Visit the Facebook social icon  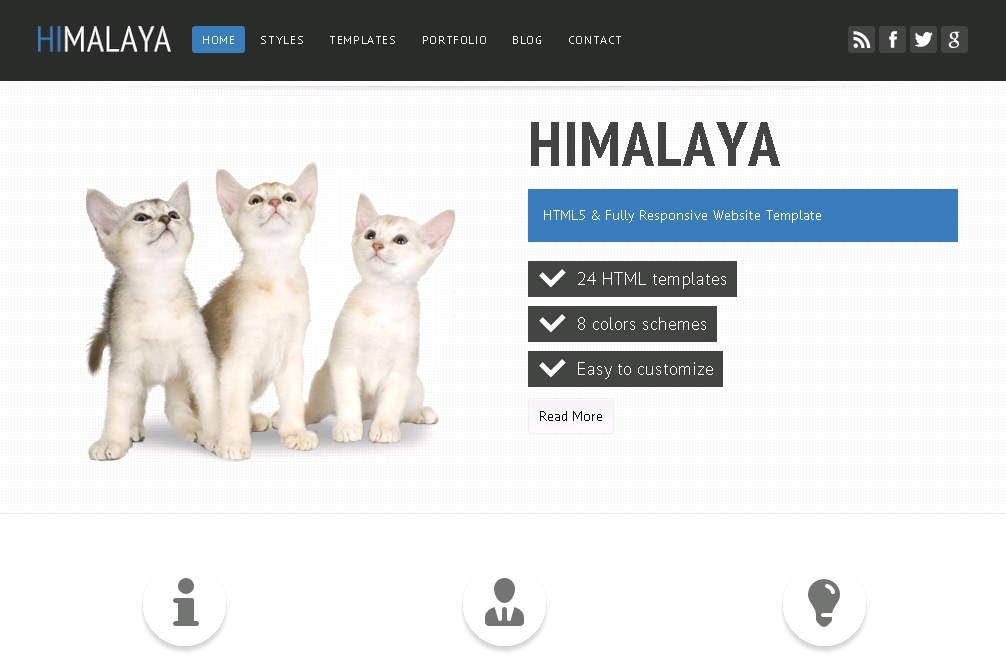[892, 40]
